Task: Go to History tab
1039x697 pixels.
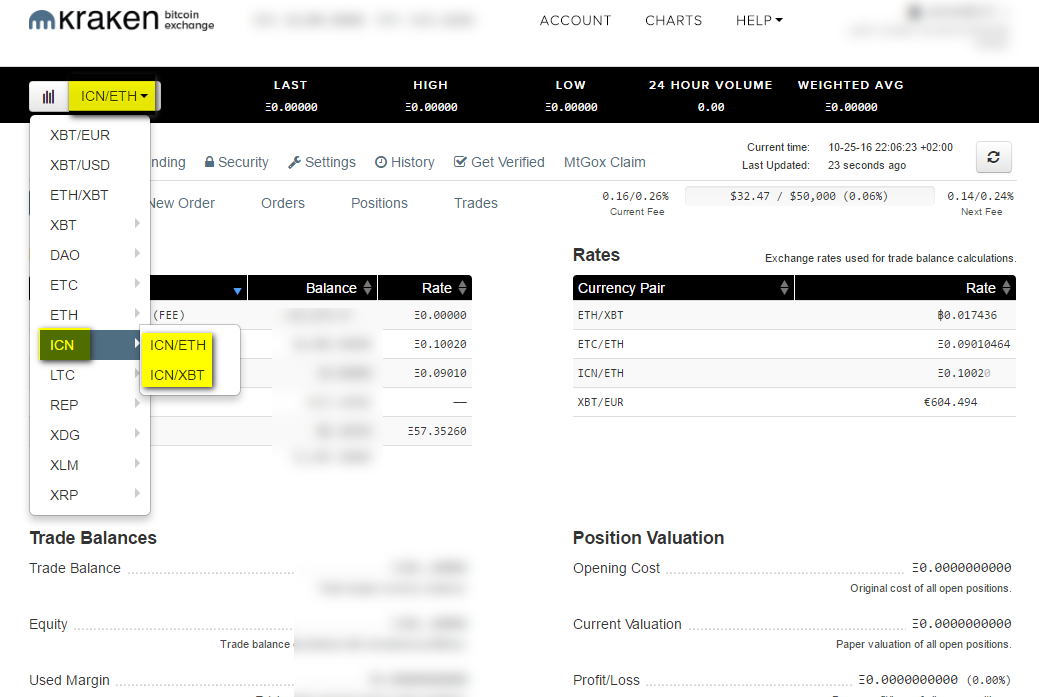Action: (x=405, y=162)
